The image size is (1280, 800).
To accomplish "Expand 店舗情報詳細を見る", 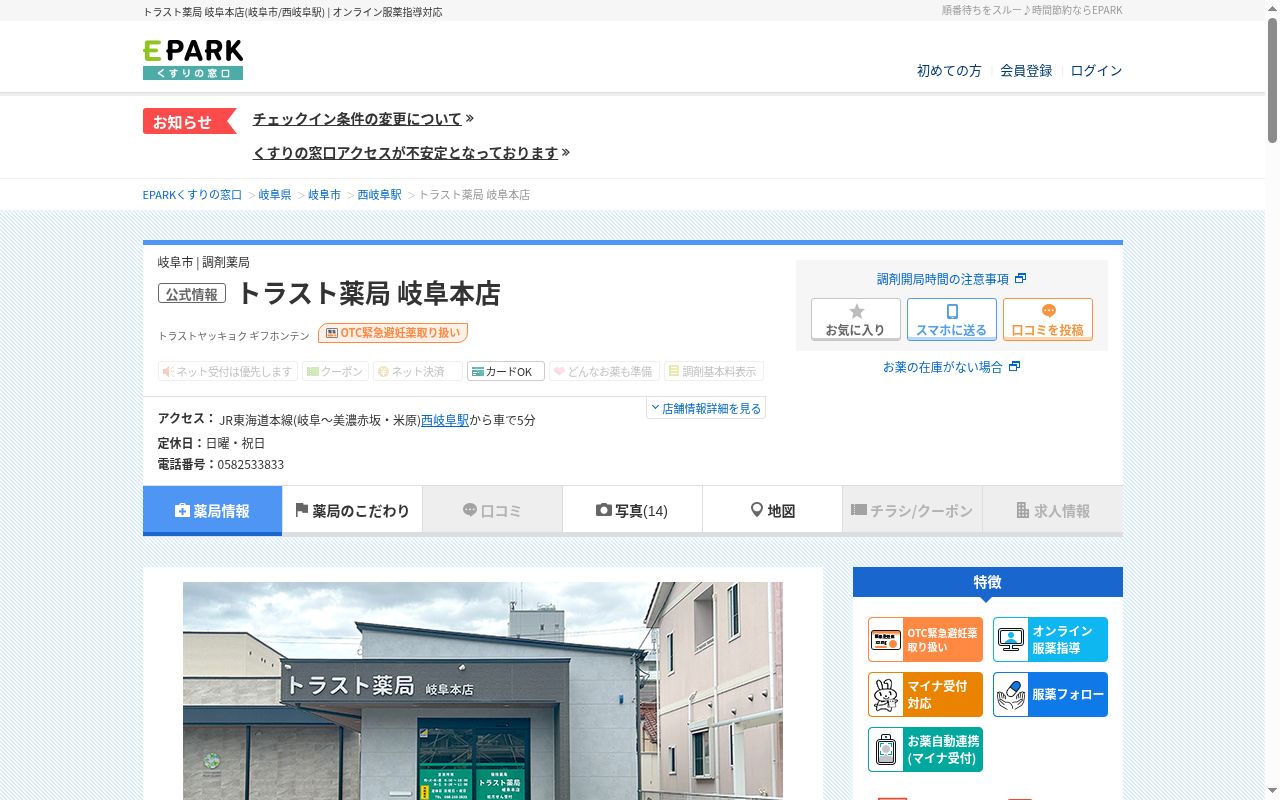I will pos(706,408).
